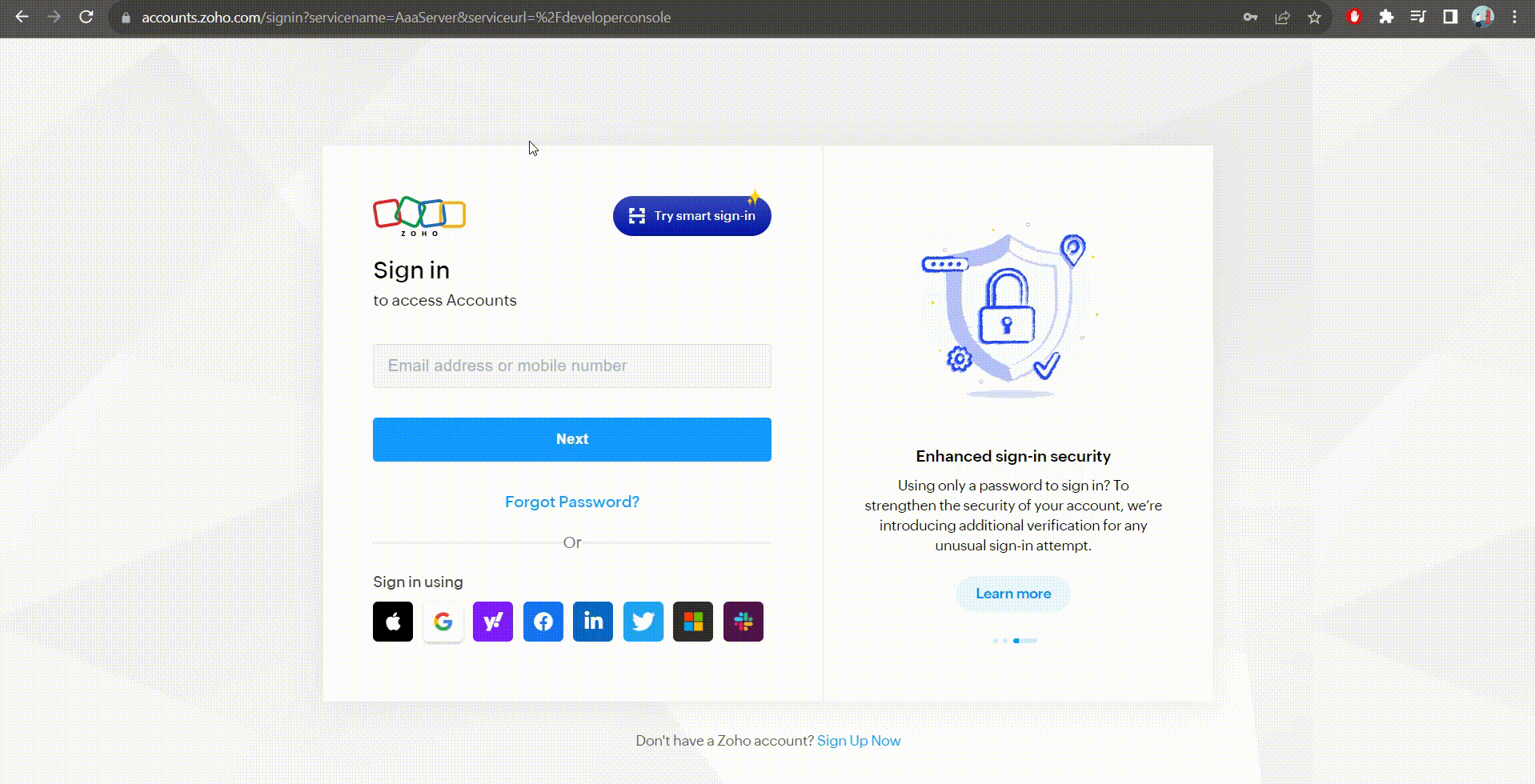The width and height of the screenshot is (1535, 784).
Task: Open the browser extensions puzzle icon
Action: (x=1386, y=17)
